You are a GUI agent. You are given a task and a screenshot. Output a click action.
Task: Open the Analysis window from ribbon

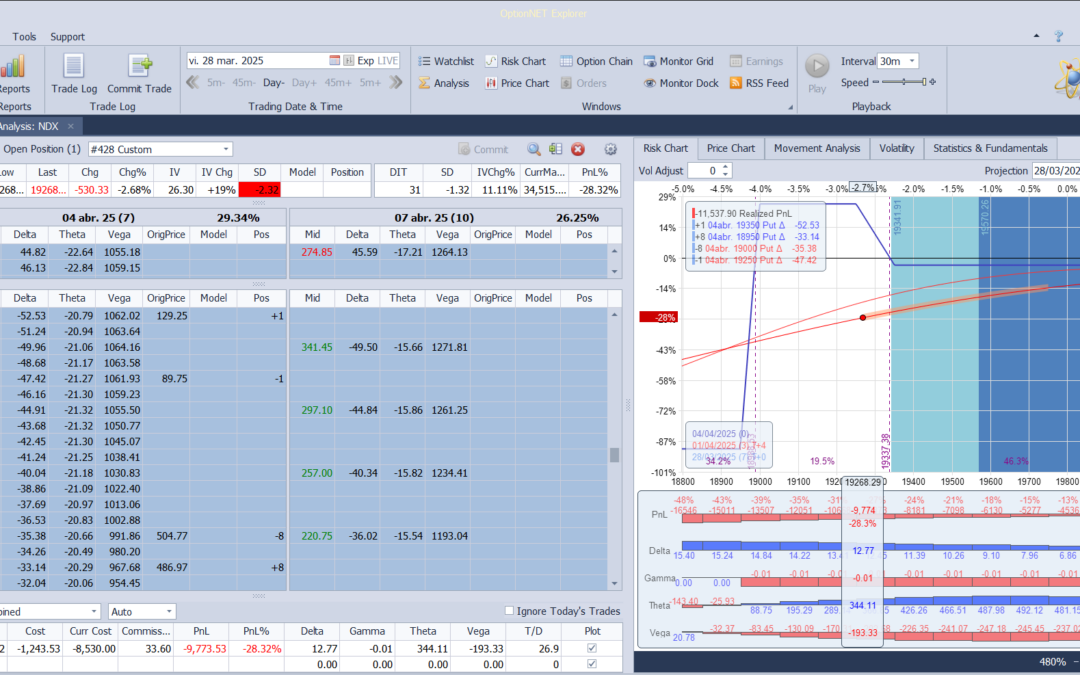[x=444, y=83]
